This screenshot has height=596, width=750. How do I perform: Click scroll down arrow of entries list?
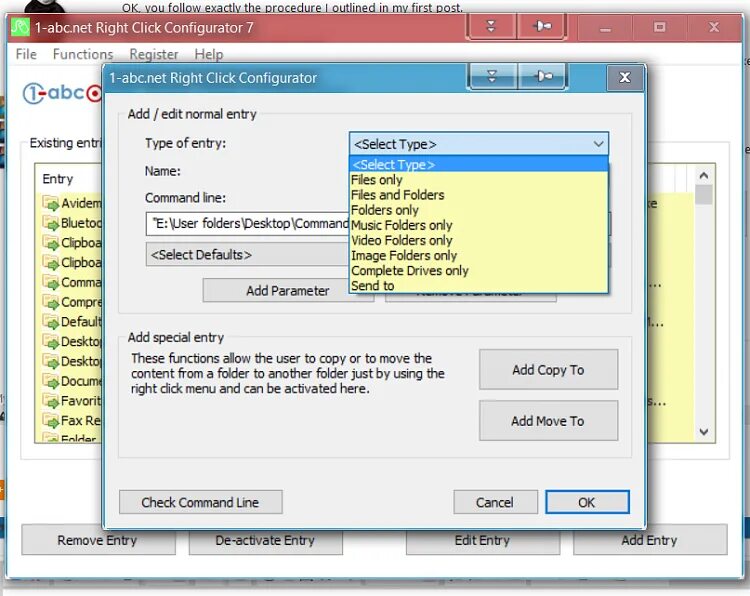tap(704, 432)
